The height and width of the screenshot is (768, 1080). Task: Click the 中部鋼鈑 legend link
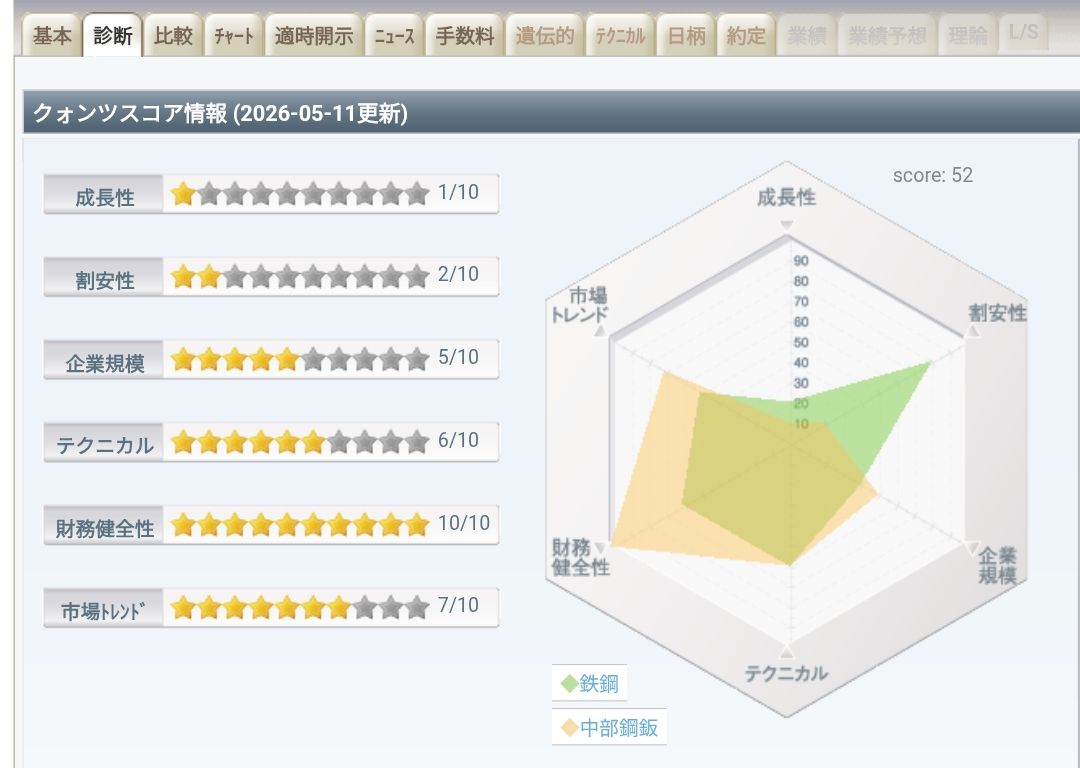coord(619,727)
